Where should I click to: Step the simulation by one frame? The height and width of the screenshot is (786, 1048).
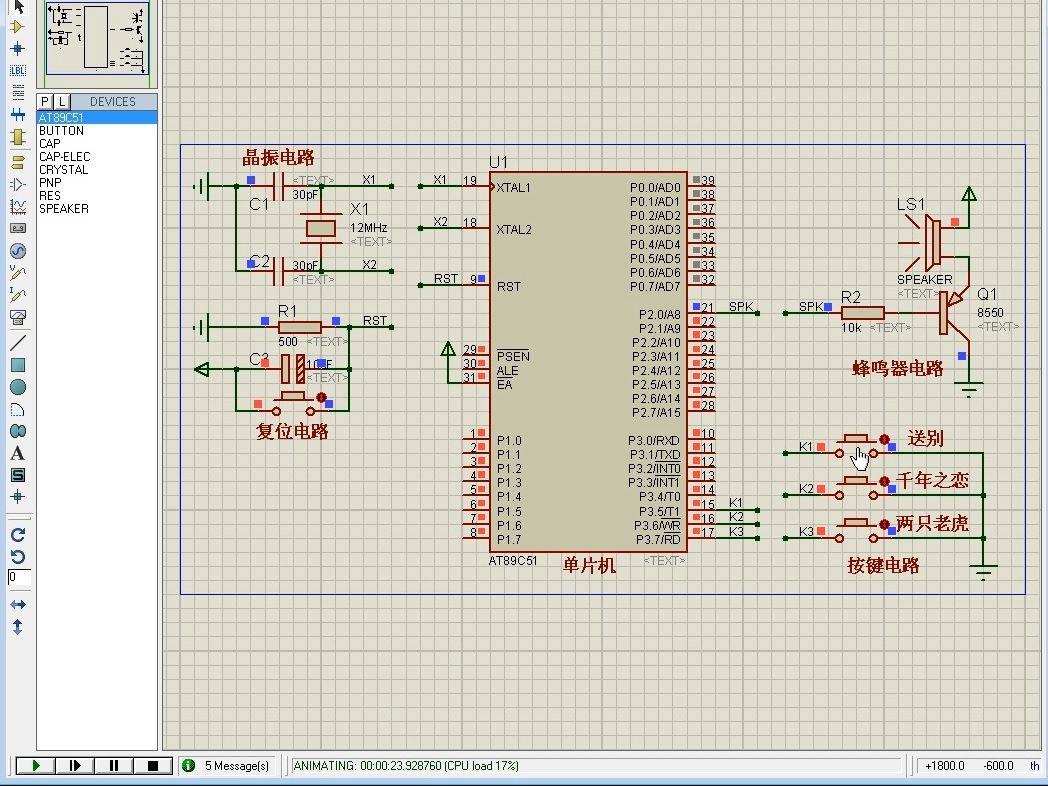point(74,766)
